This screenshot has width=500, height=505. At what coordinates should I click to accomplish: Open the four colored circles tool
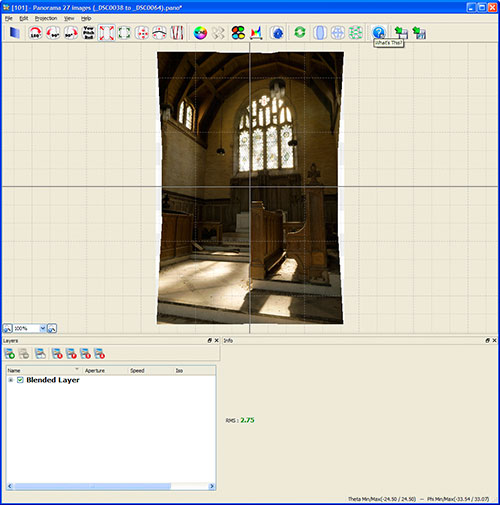click(238, 33)
